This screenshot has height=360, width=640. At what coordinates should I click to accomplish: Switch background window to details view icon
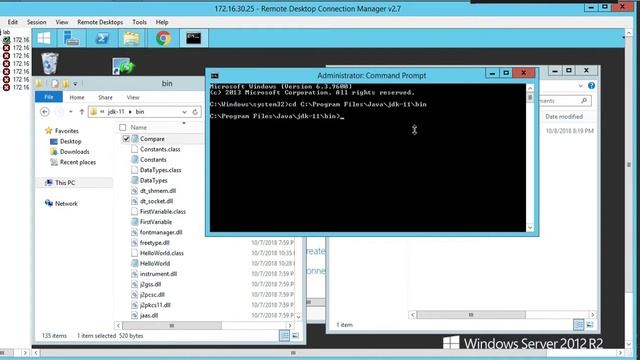578,325
